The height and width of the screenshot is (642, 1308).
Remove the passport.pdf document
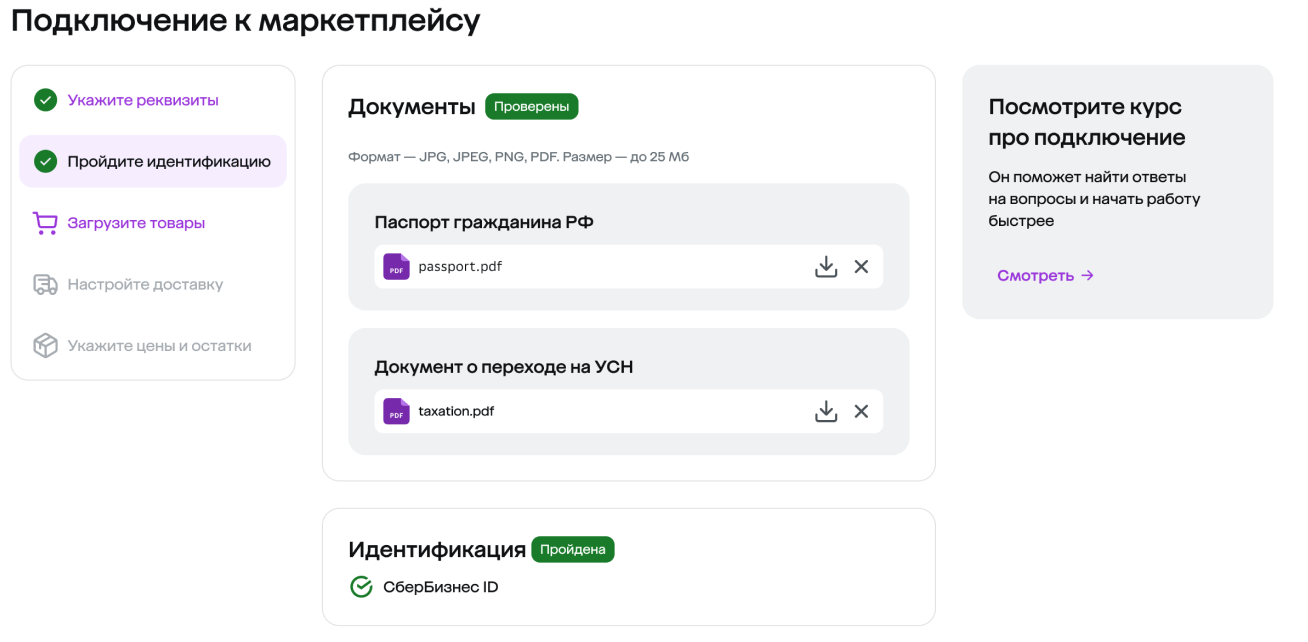click(861, 267)
